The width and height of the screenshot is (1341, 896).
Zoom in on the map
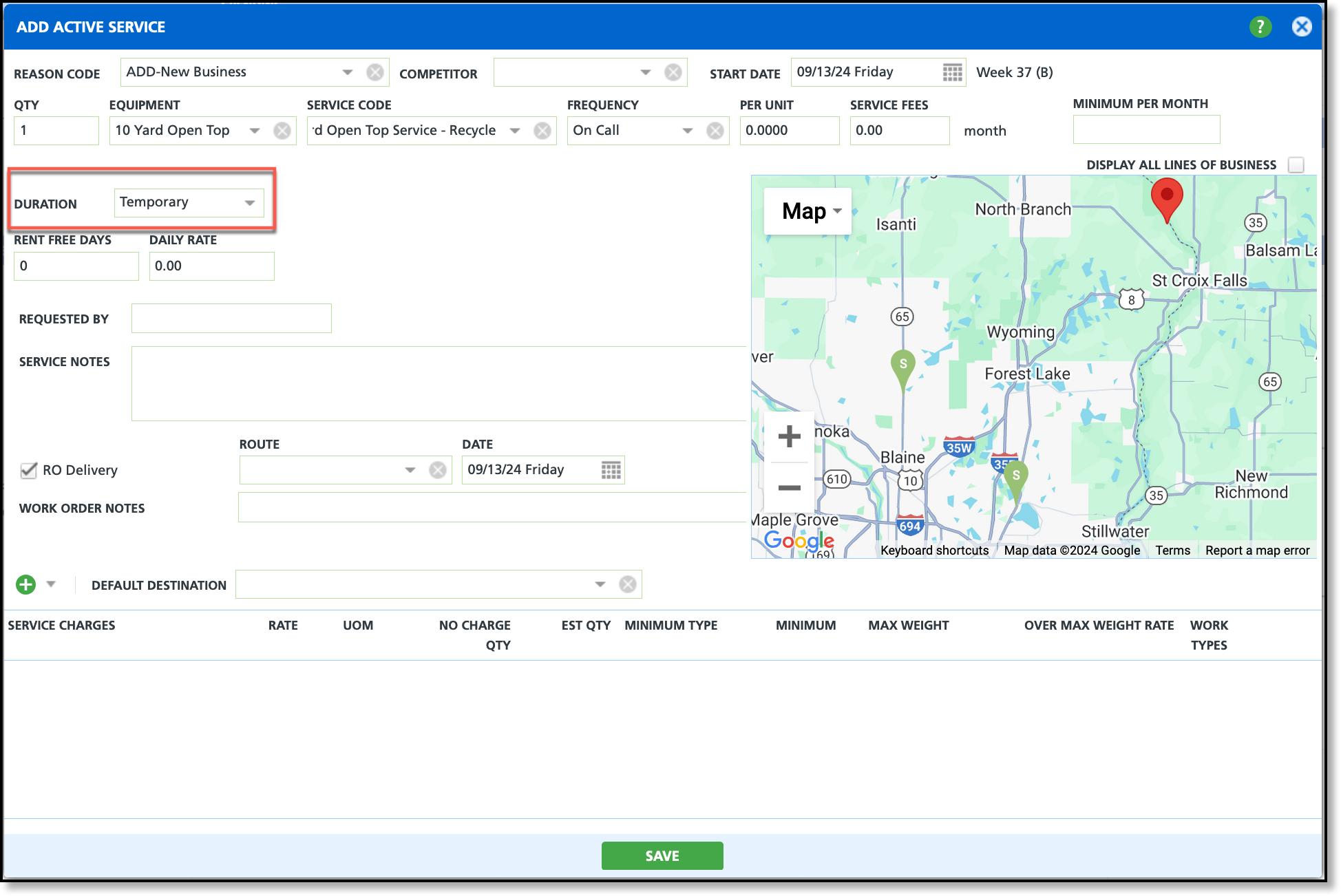[789, 436]
